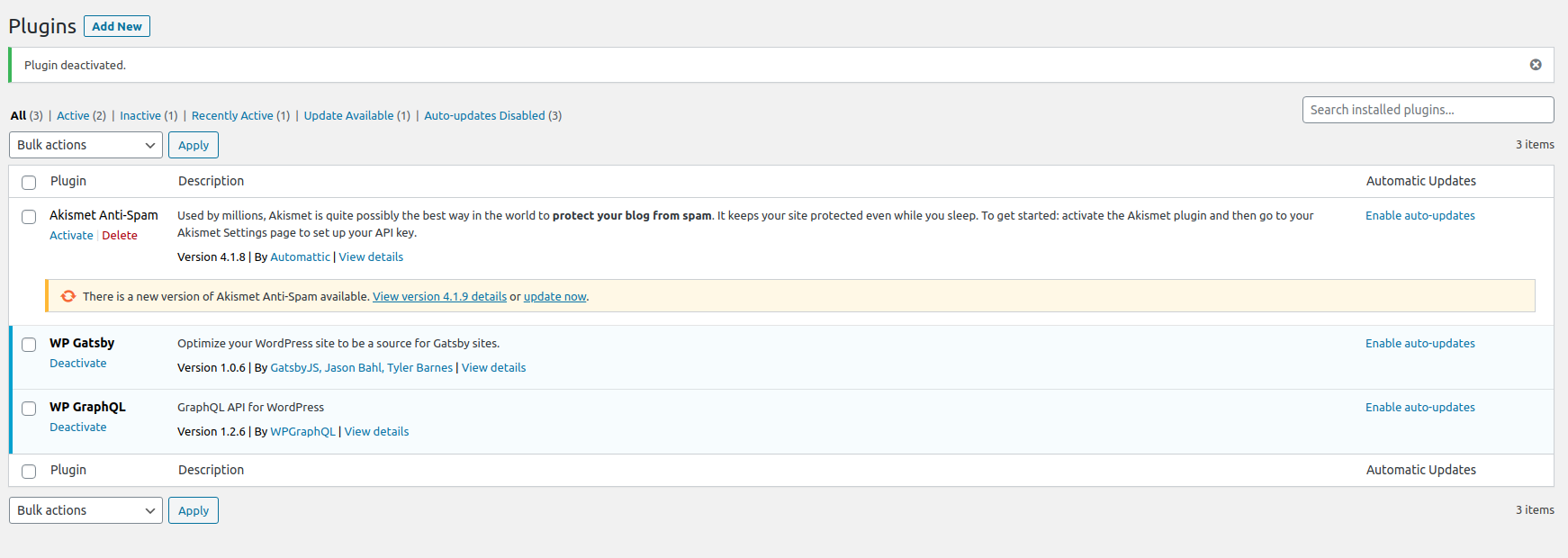Activate the Akismet Anti-Spam plugin
Viewport: 1568px width, 558px height.
pos(71,235)
